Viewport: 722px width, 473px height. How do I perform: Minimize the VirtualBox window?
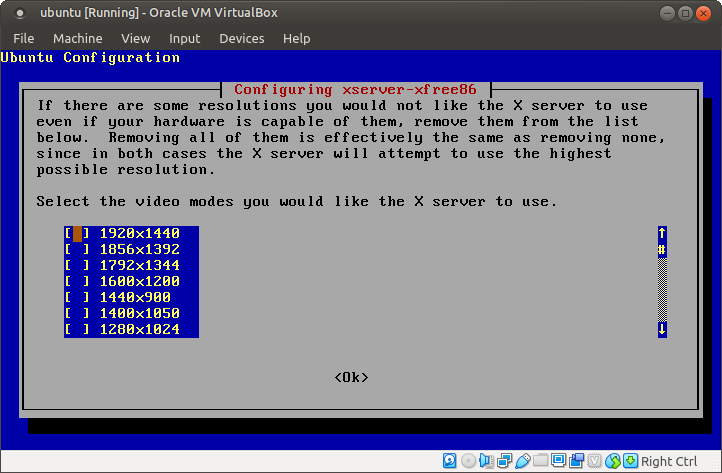pyautogui.click(x=667, y=13)
